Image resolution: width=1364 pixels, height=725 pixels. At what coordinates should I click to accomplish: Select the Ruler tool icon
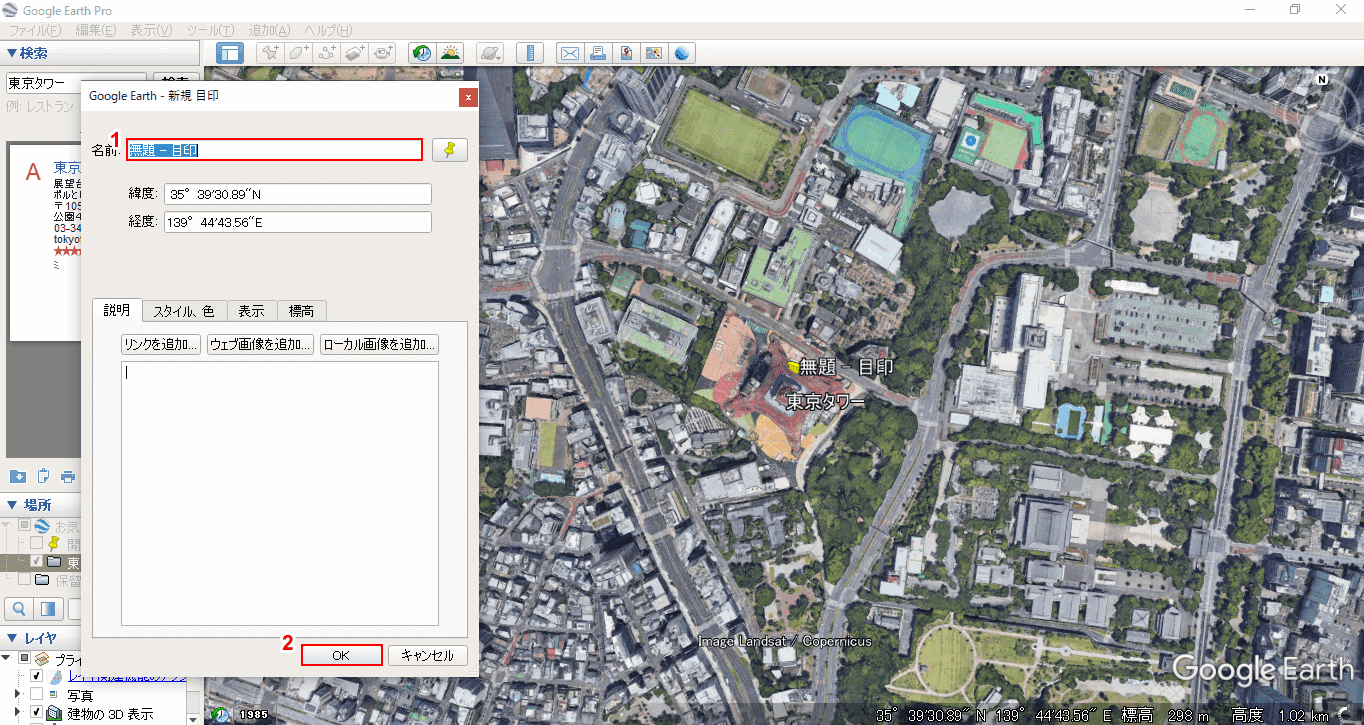[529, 53]
